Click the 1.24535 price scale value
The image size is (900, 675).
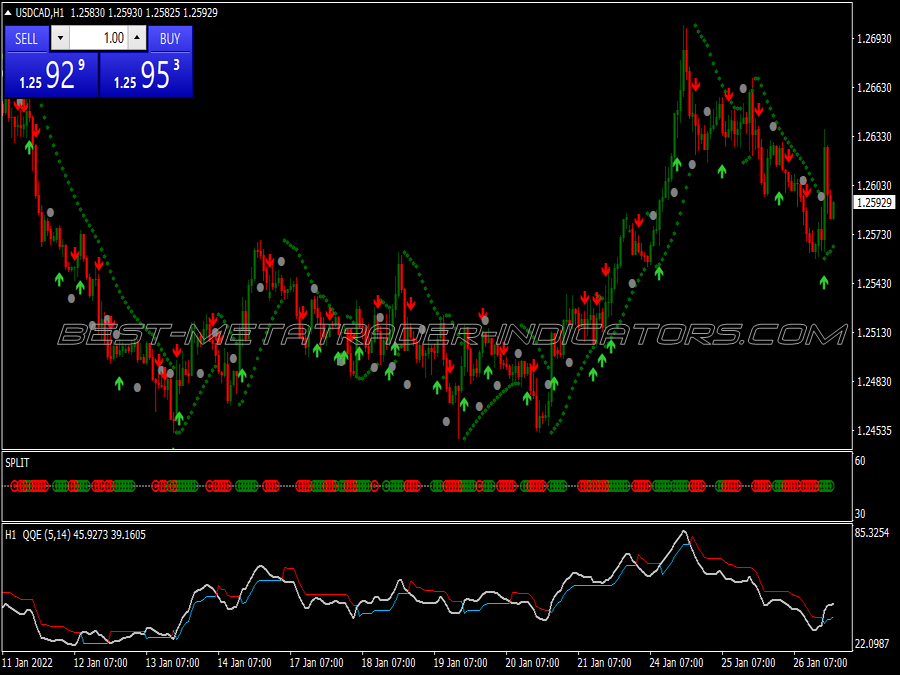tap(874, 430)
